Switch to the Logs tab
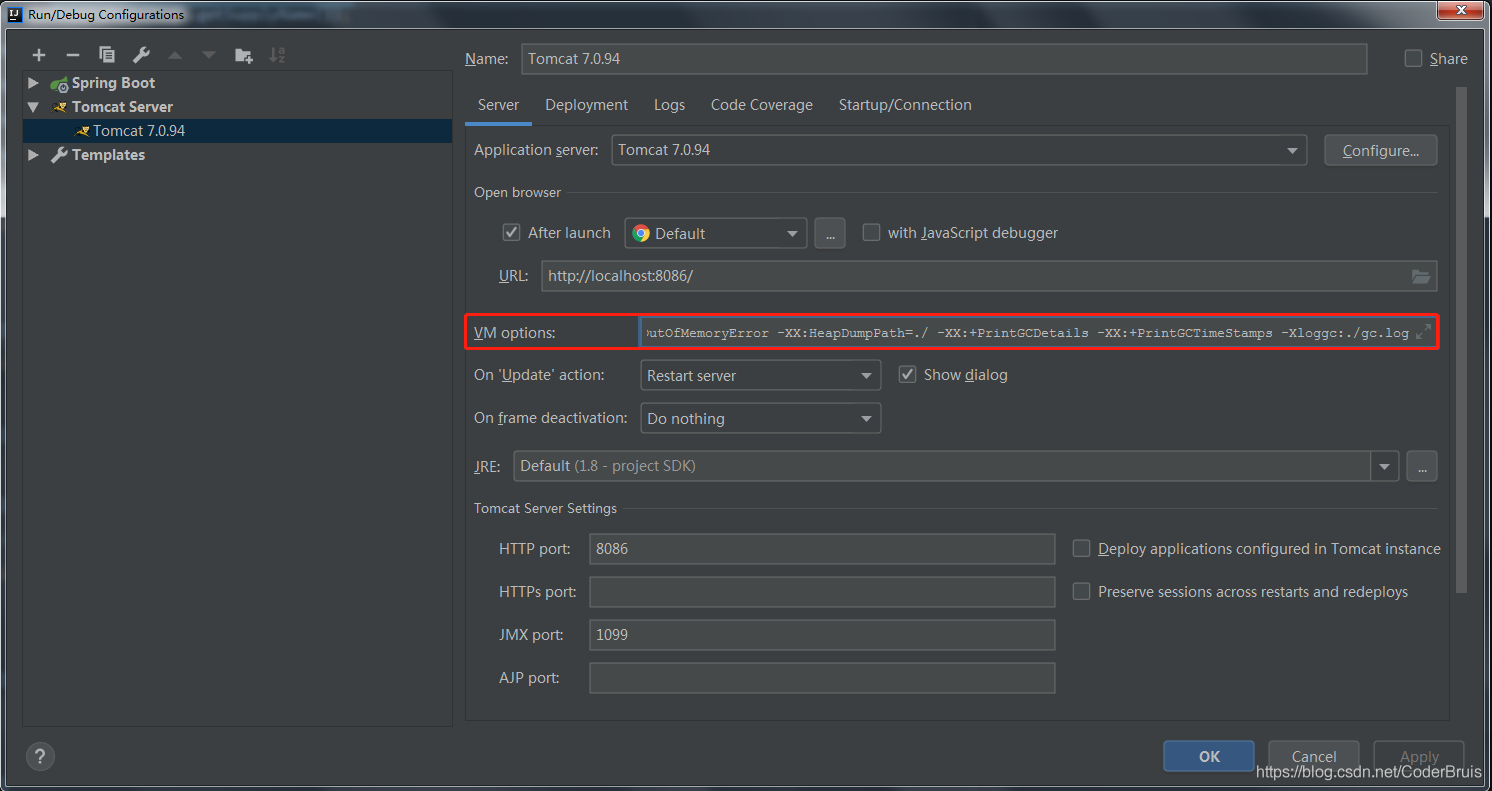 (x=669, y=105)
